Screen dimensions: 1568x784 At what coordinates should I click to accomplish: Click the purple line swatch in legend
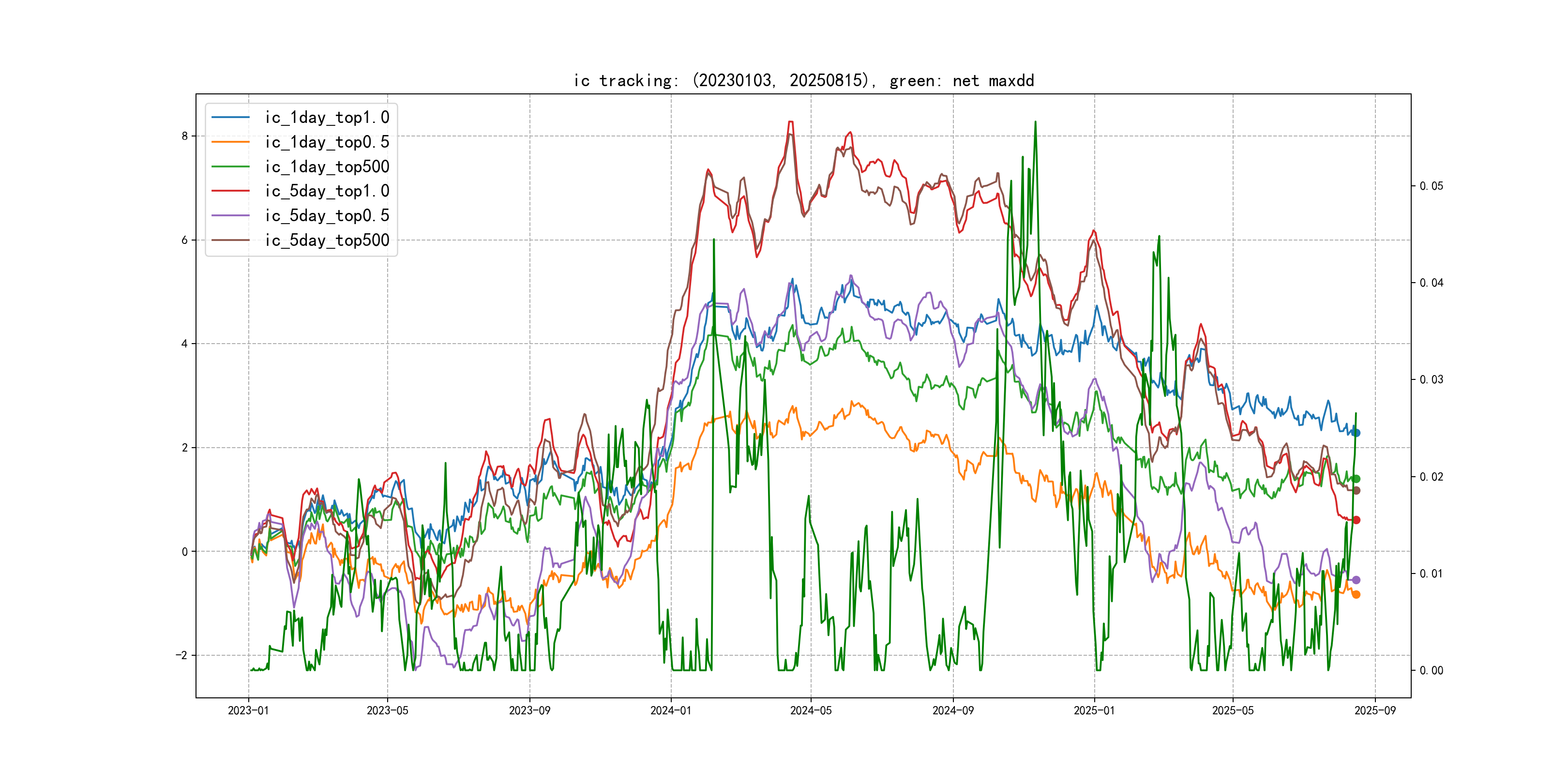click(231, 215)
